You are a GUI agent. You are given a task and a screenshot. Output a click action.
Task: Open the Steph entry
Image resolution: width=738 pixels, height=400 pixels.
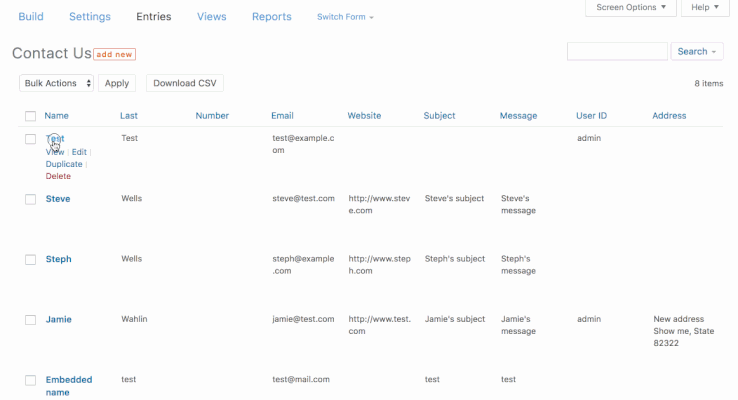(x=58, y=259)
